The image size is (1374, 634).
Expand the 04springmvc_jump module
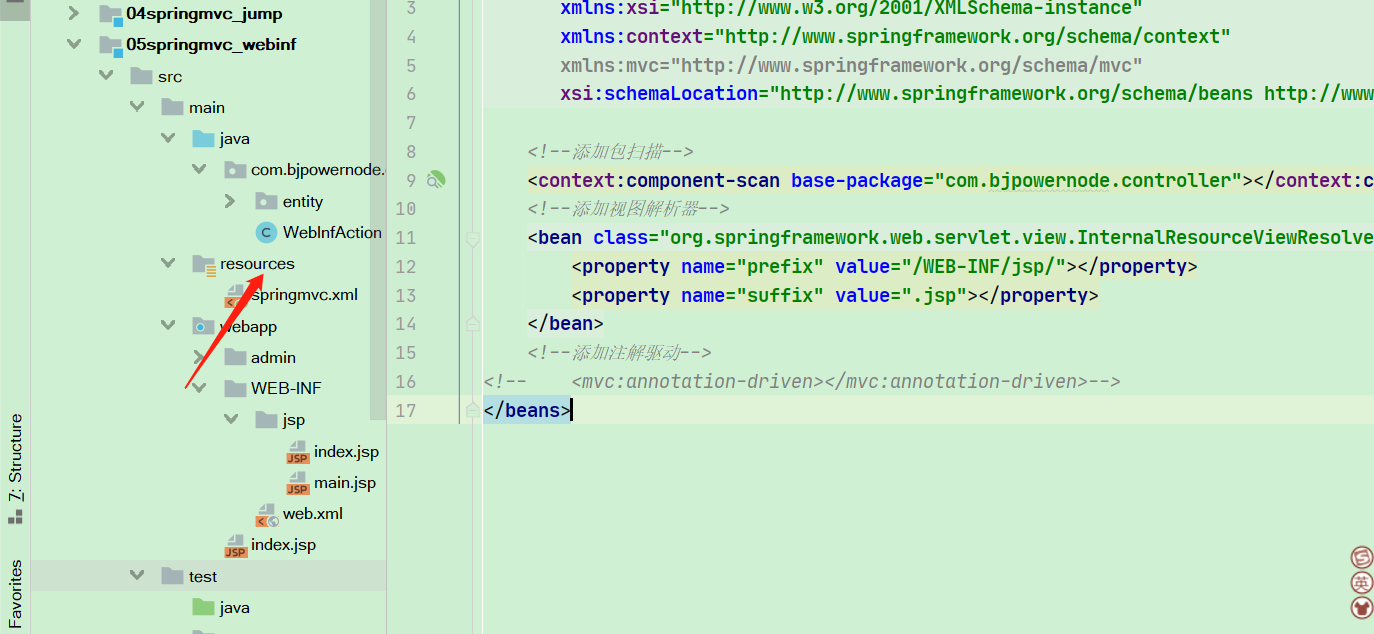(x=73, y=14)
